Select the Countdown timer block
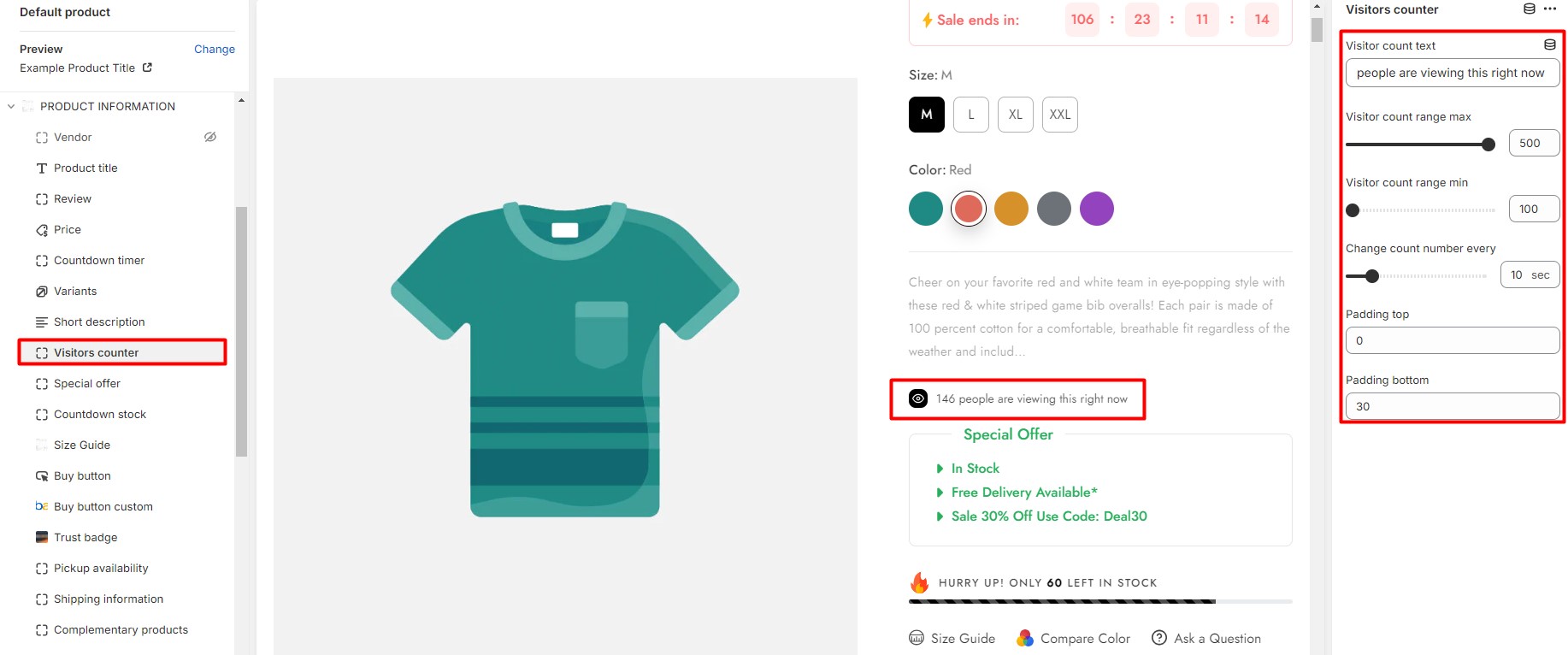1568x655 pixels. (122, 261)
